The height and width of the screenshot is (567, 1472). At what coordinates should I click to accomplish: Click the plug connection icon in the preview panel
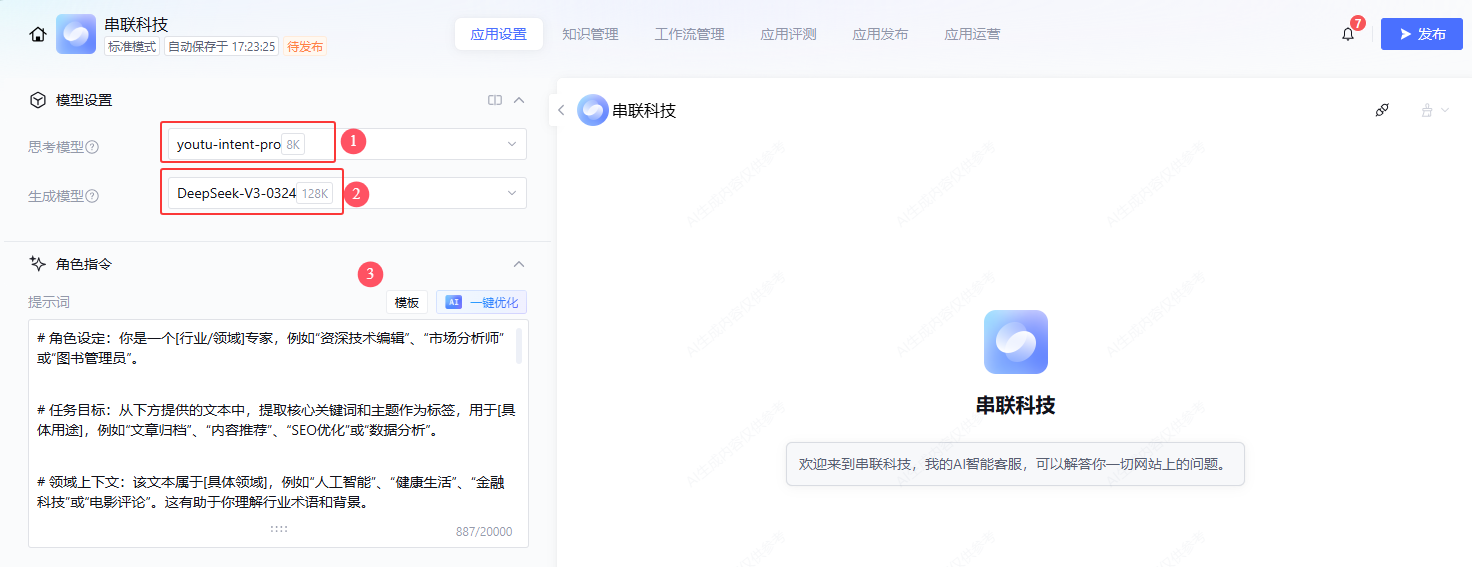click(x=1382, y=110)
